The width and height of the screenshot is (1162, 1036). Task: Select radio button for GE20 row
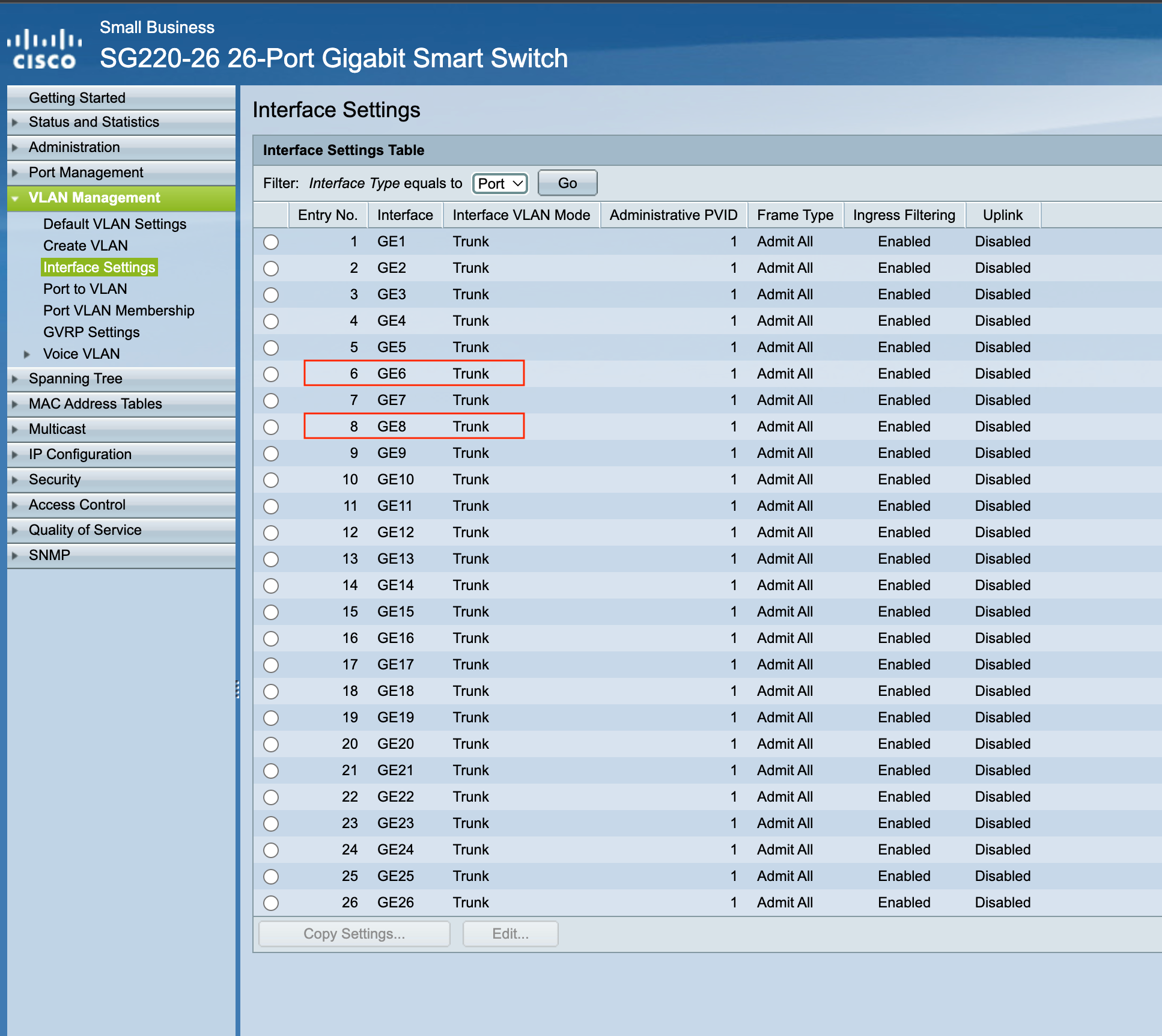[x=271, y=745]
